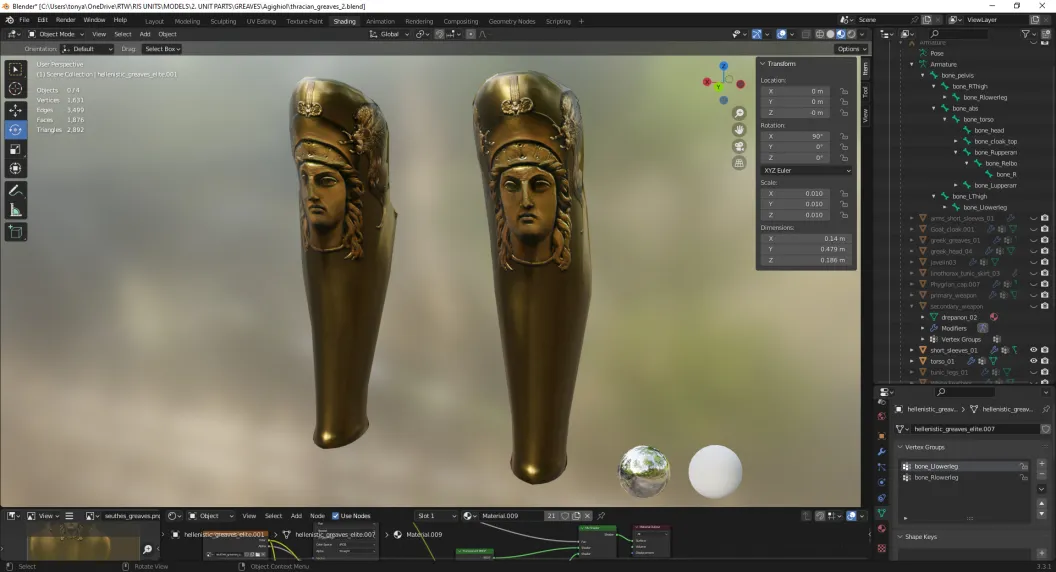
Task: Click fake user shield for Material.009
Action: coord(565,516)
